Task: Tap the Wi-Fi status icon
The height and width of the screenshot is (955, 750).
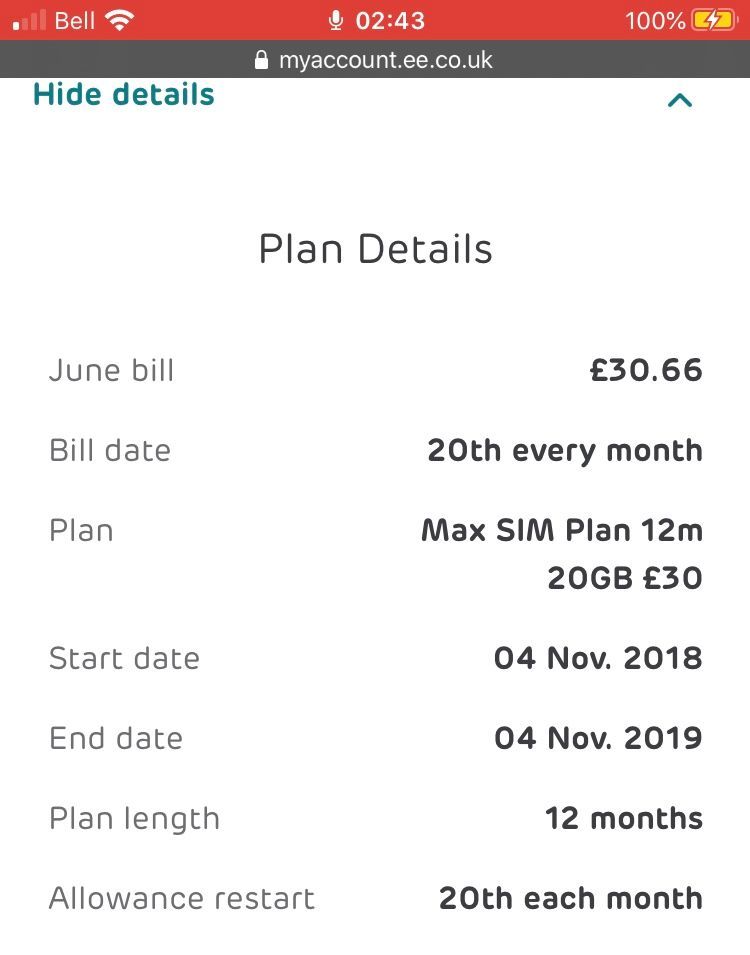Action: tap(120, 20)
